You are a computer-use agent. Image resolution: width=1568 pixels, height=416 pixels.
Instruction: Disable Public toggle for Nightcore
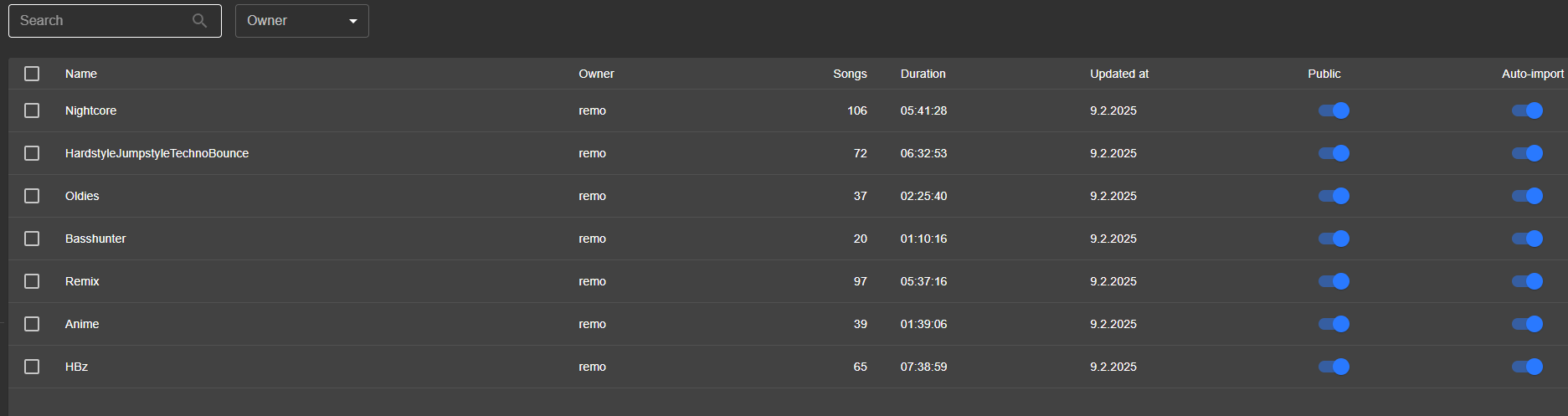1334,110
